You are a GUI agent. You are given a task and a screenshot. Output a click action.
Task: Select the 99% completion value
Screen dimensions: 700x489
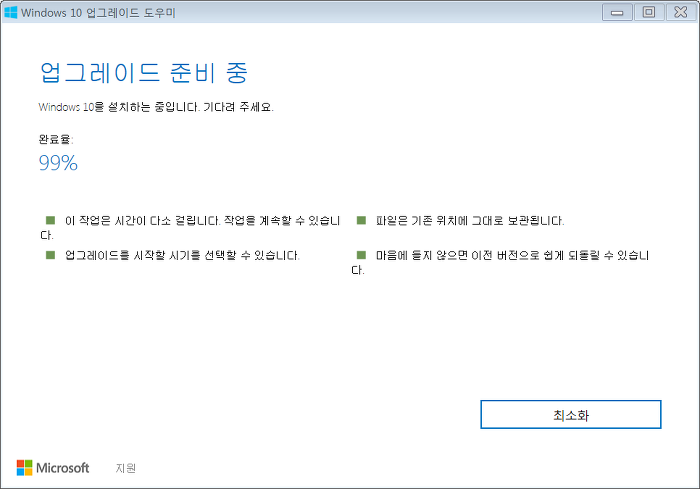click(x=58, y=163)
